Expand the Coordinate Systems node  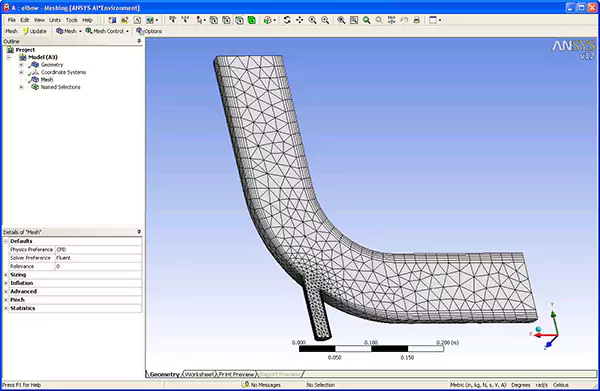click(x=21, y=72)
